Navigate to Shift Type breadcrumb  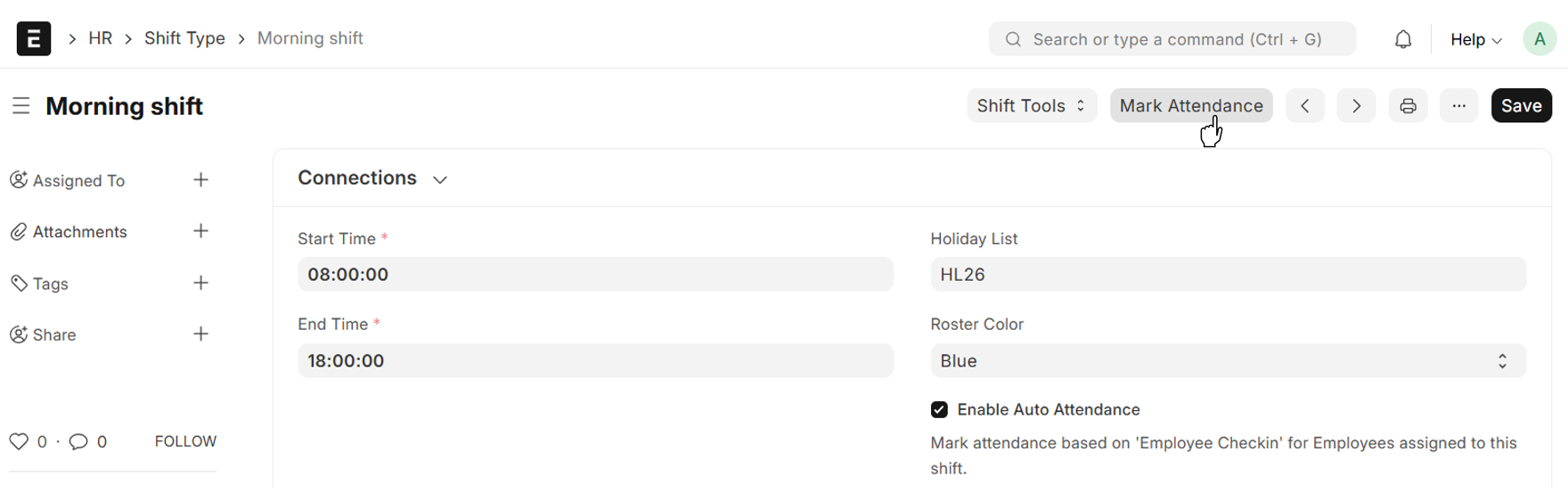[x=184, y=38]
